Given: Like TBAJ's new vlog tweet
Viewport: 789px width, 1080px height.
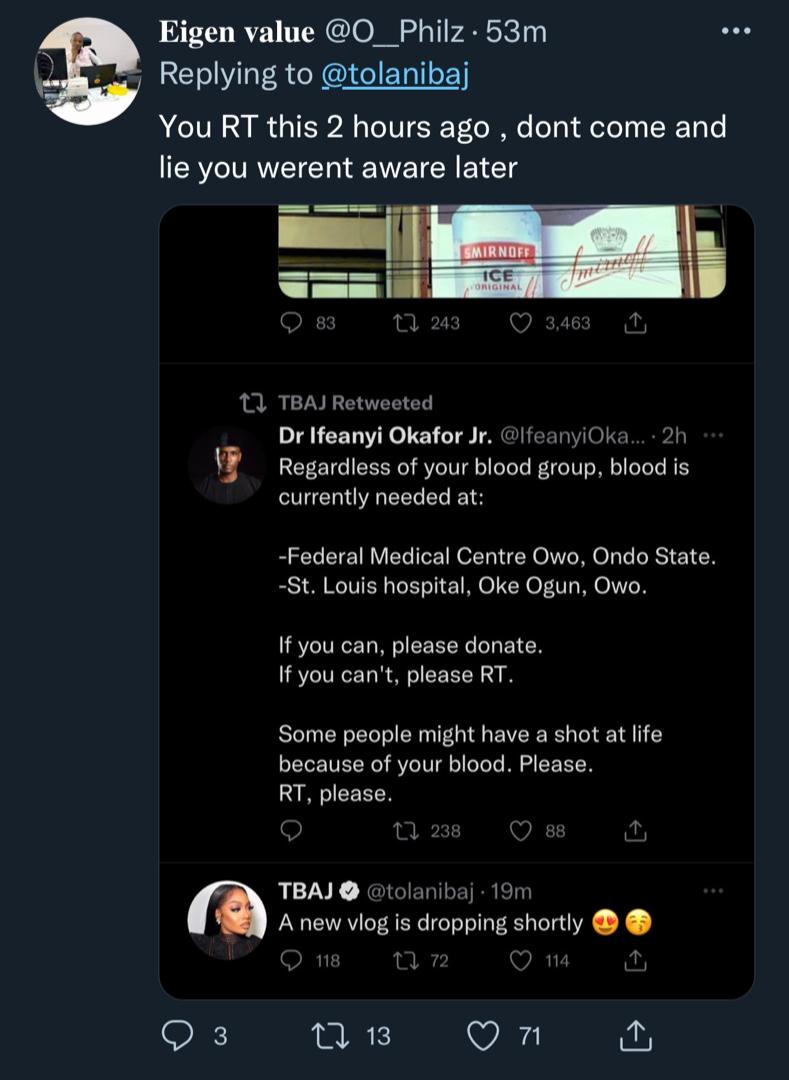Looking at the screenshot, I should point(521,960).
